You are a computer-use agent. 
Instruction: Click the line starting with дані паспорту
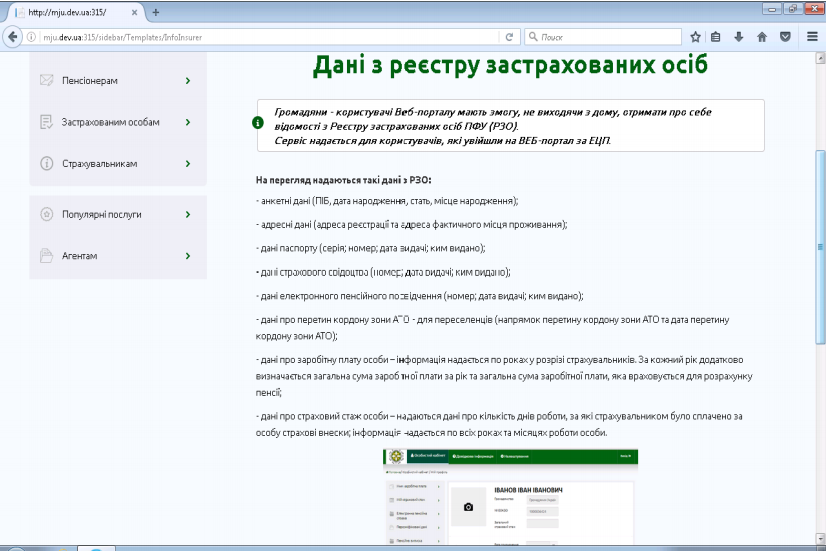point(370,248)
